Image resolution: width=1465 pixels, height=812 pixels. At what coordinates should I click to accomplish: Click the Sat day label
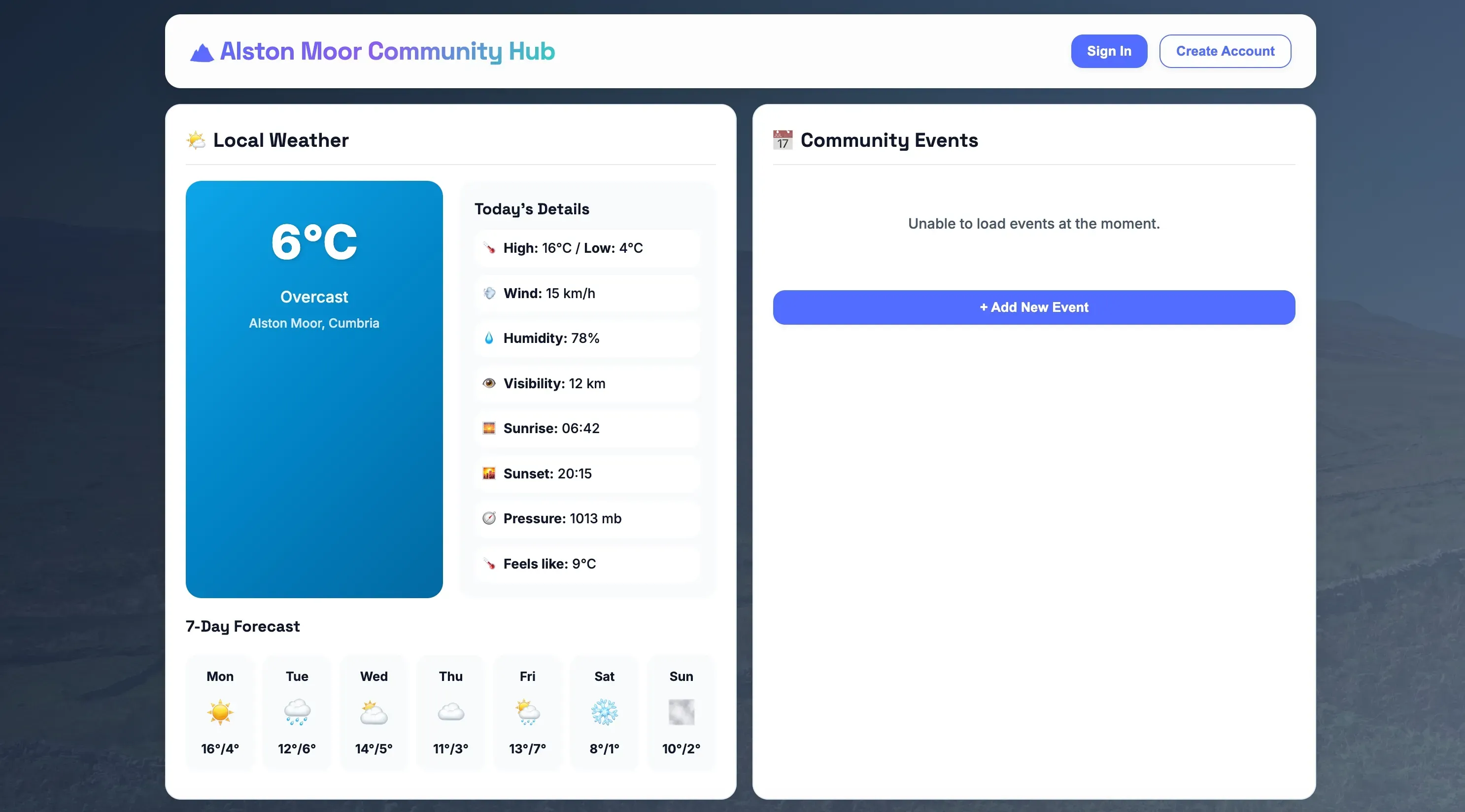pos(605,677)
